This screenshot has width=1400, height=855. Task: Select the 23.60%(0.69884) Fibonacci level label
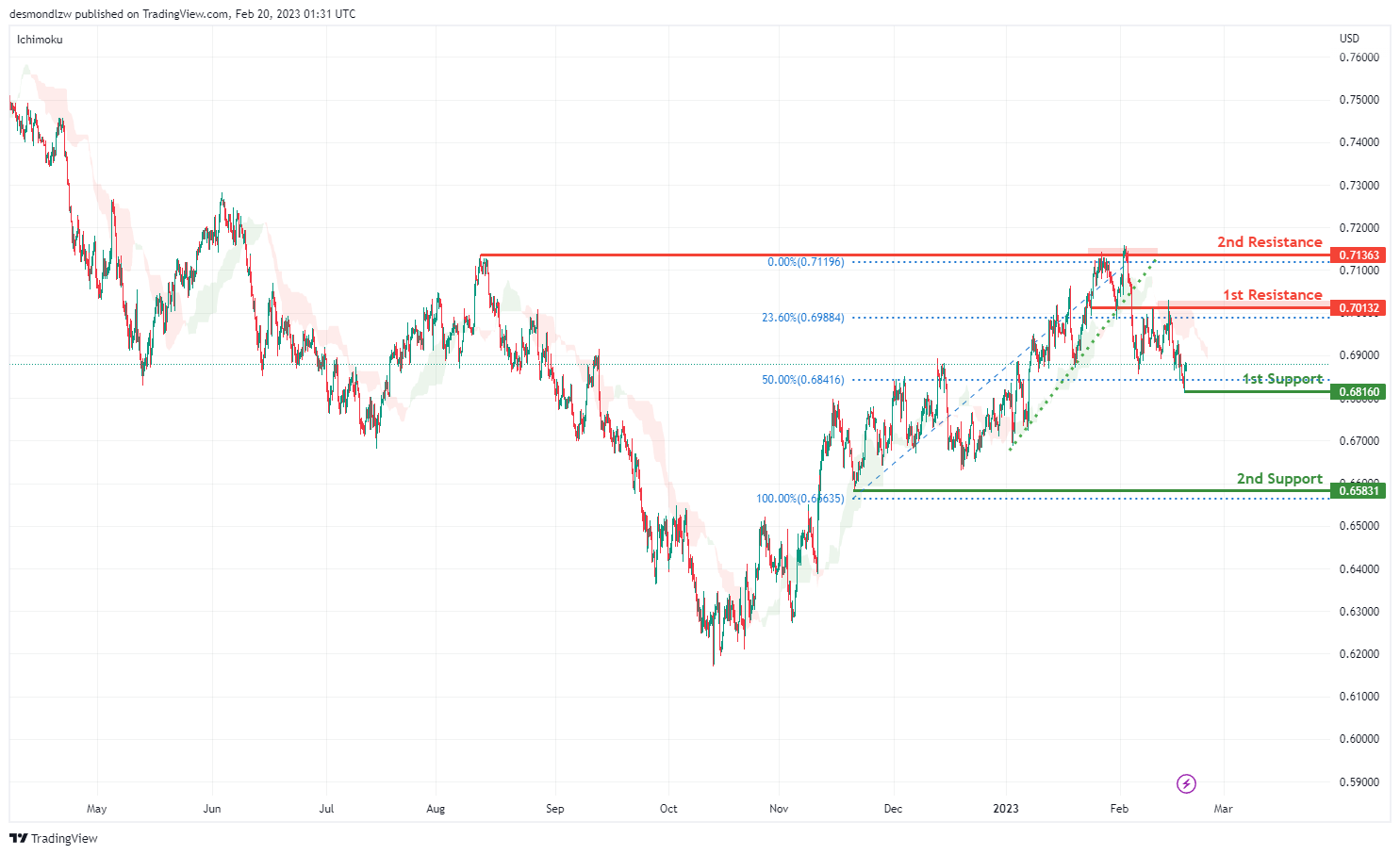pos(802,318)
